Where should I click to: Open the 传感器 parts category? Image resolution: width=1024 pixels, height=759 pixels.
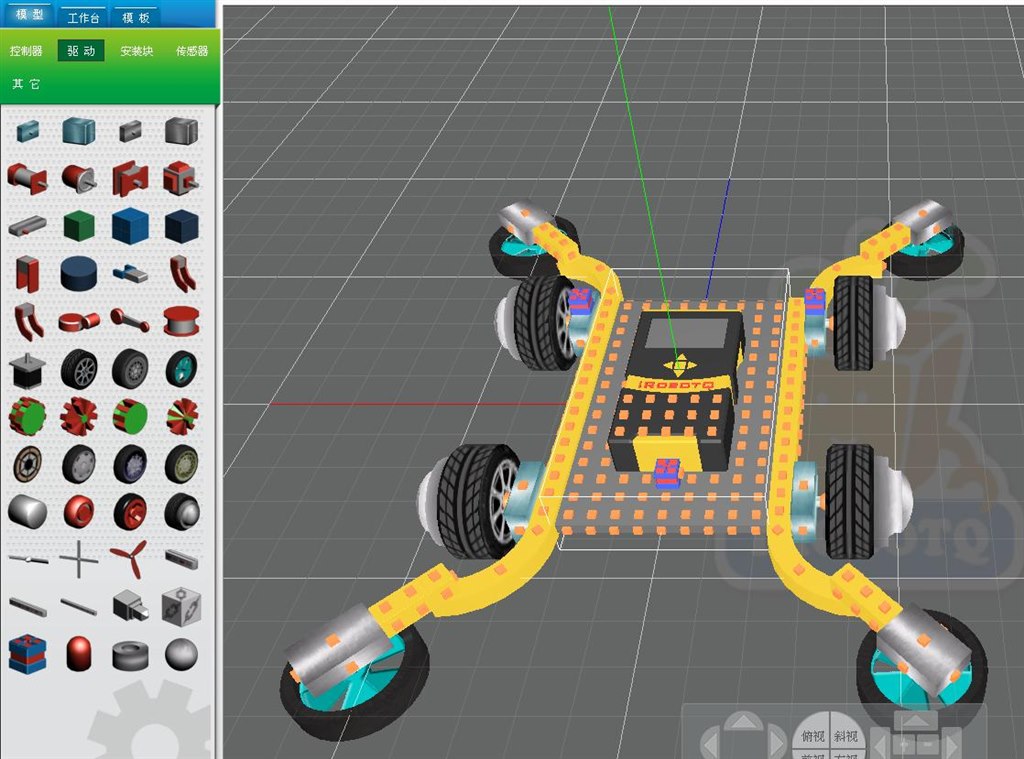191,51
